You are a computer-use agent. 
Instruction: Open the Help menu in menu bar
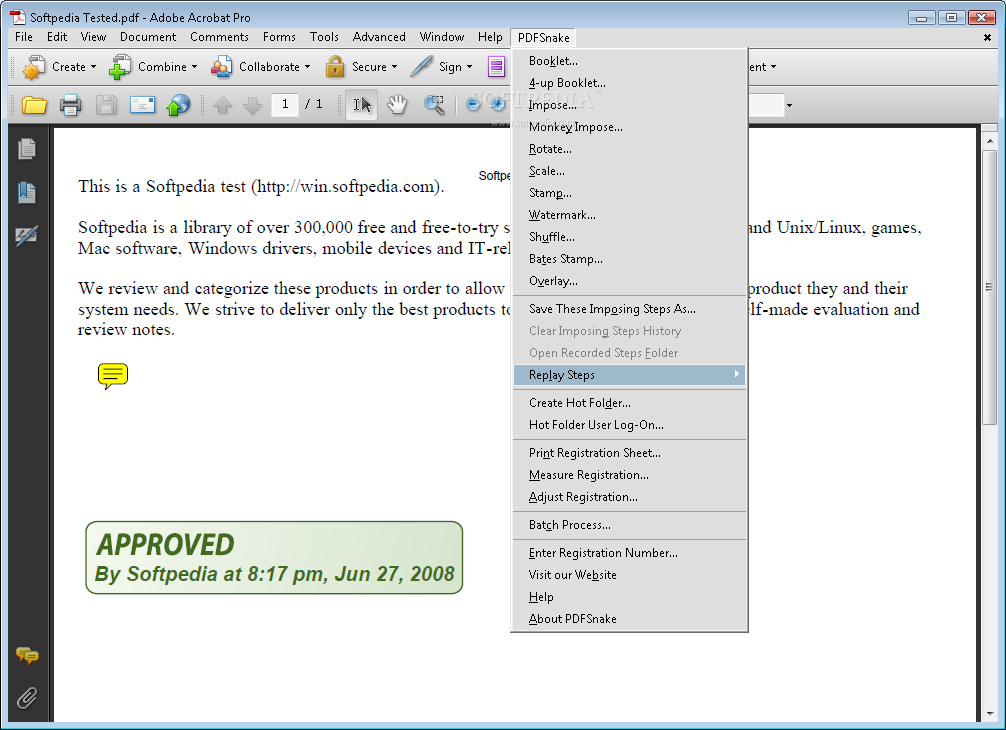pyautogui.click(x=490, y=37)
